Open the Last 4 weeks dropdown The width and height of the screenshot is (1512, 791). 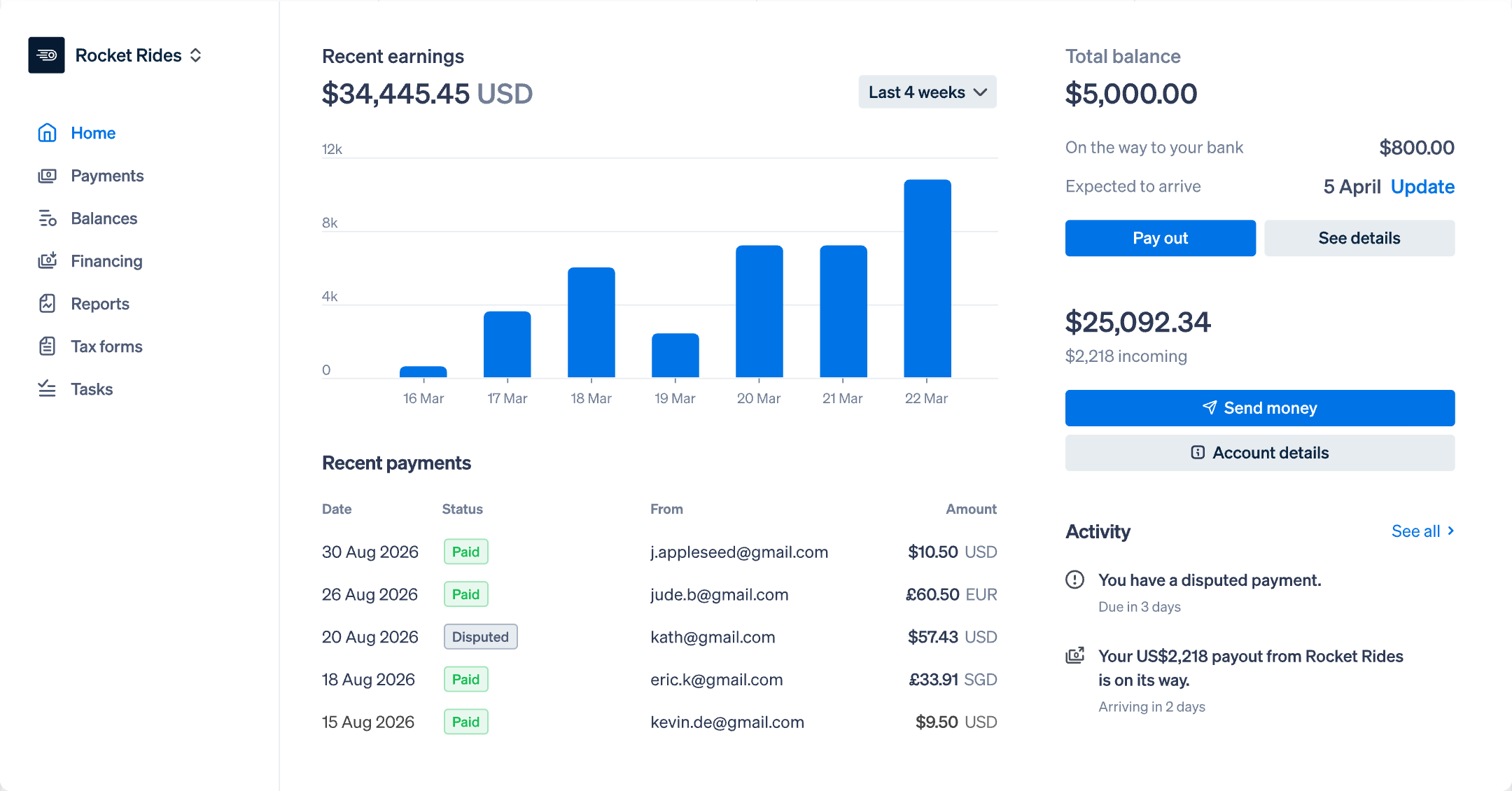point(927,92)
